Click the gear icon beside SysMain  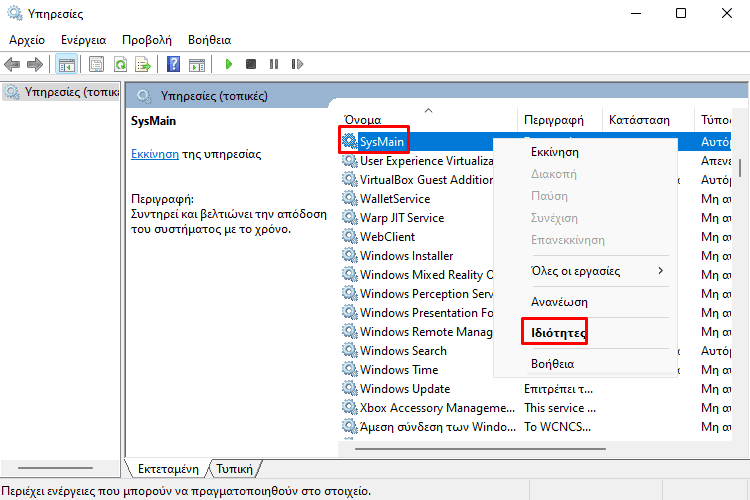pyautogui.click(x=350, y=141)
